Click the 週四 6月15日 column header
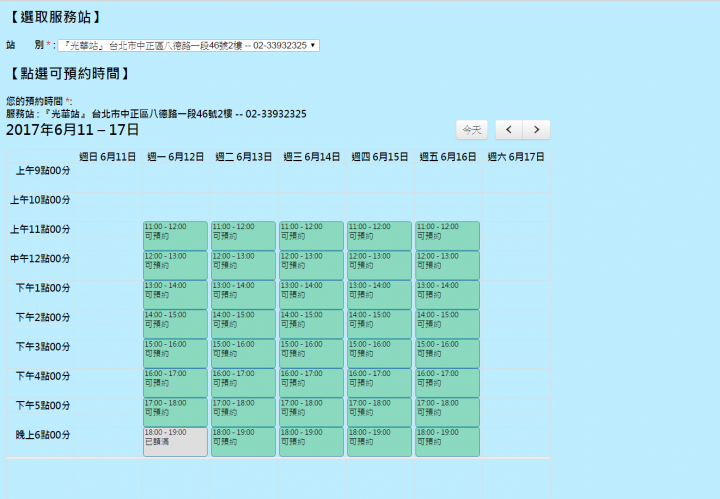720x499 pixels. click(379, 157)
